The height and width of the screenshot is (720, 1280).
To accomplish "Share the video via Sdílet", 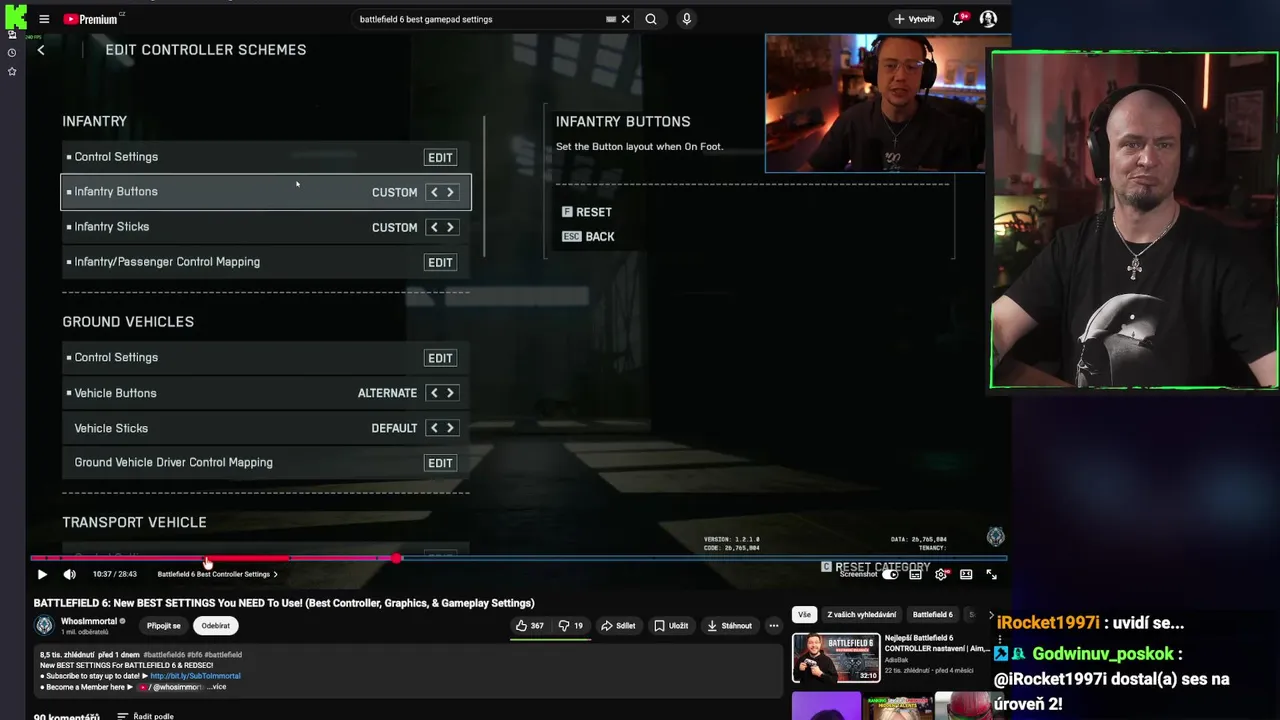I will click(x=618, y=626).
